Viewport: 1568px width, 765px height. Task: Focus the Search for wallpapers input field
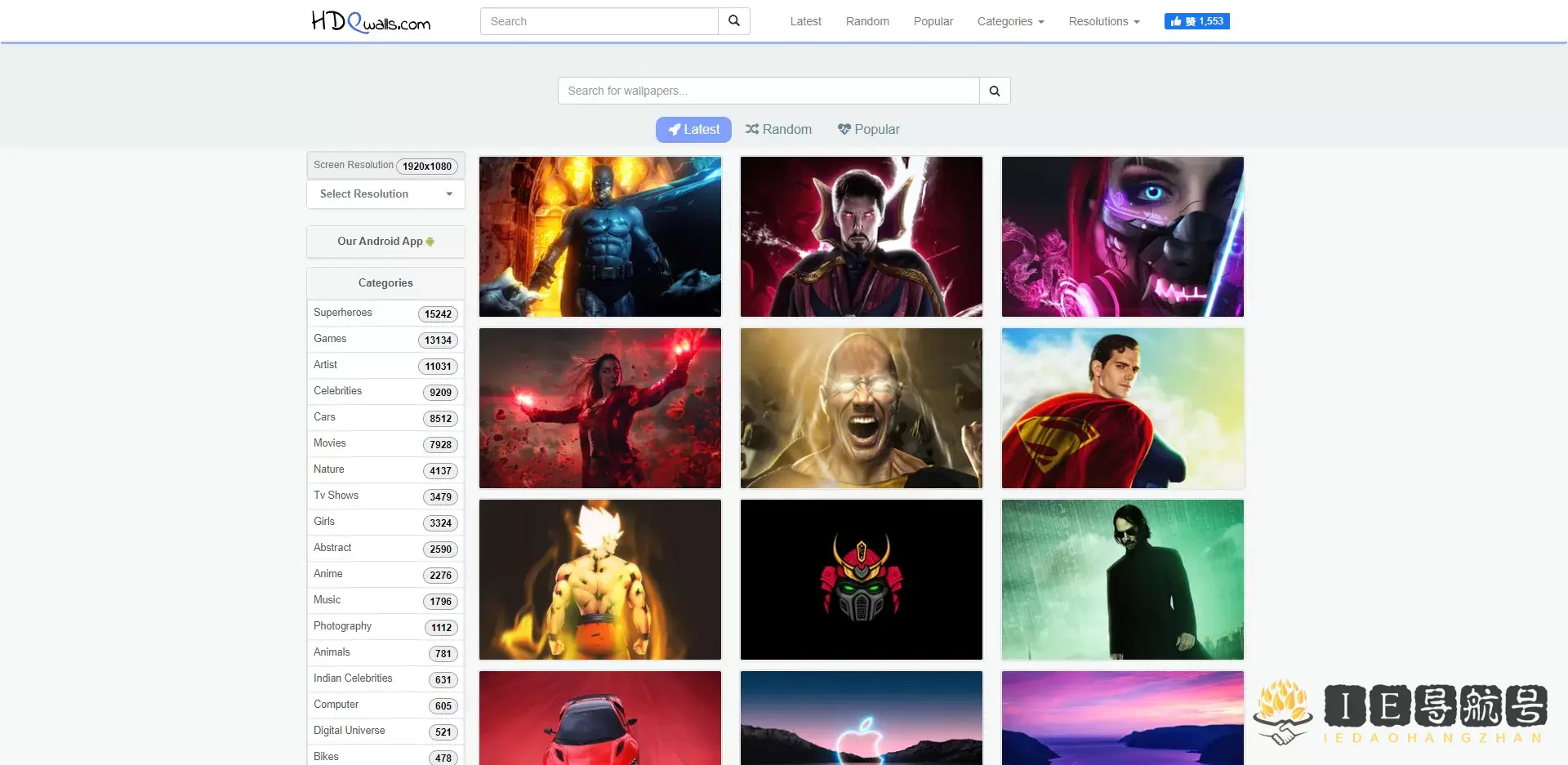pos(768,91)
